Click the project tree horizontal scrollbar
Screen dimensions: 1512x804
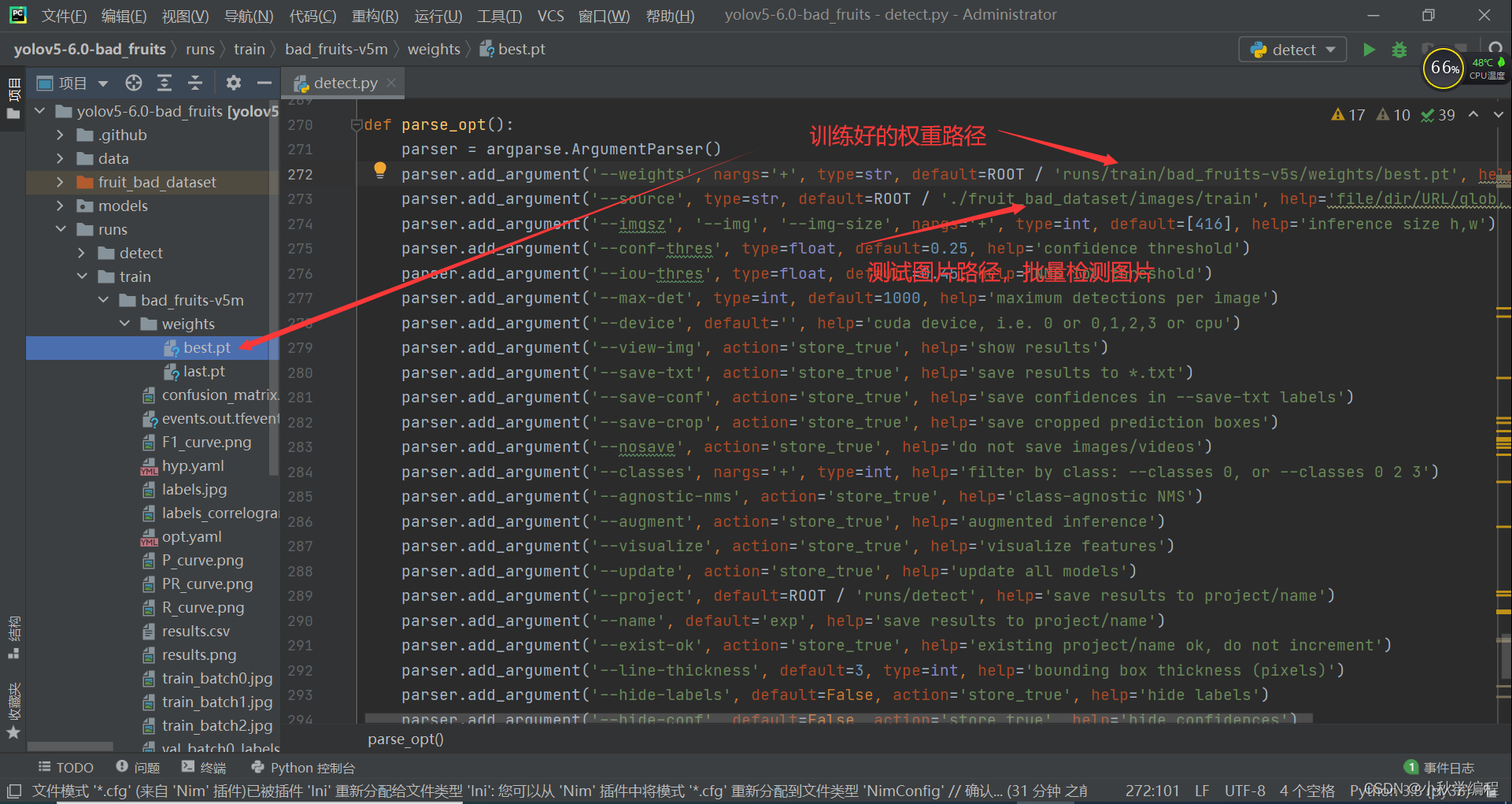pyautogui.click(x=70, y=747)
